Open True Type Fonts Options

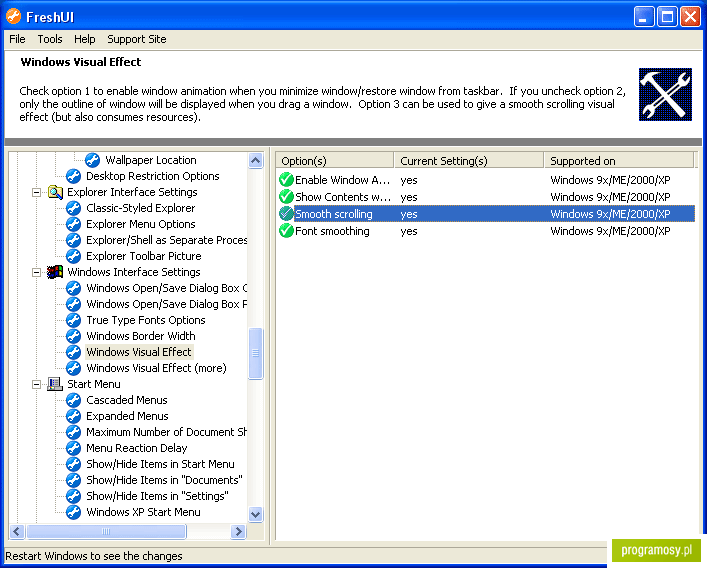point(146,320)
